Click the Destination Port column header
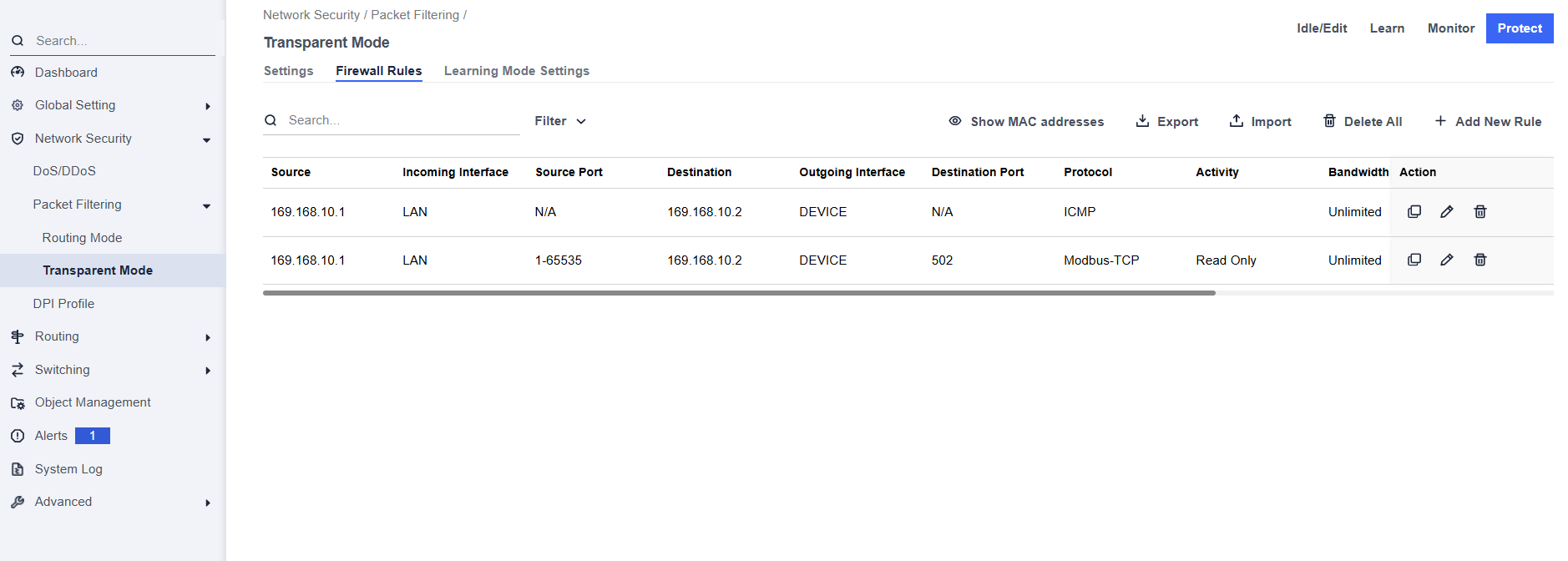This screenshot has width=1568, height=561. 978,172
